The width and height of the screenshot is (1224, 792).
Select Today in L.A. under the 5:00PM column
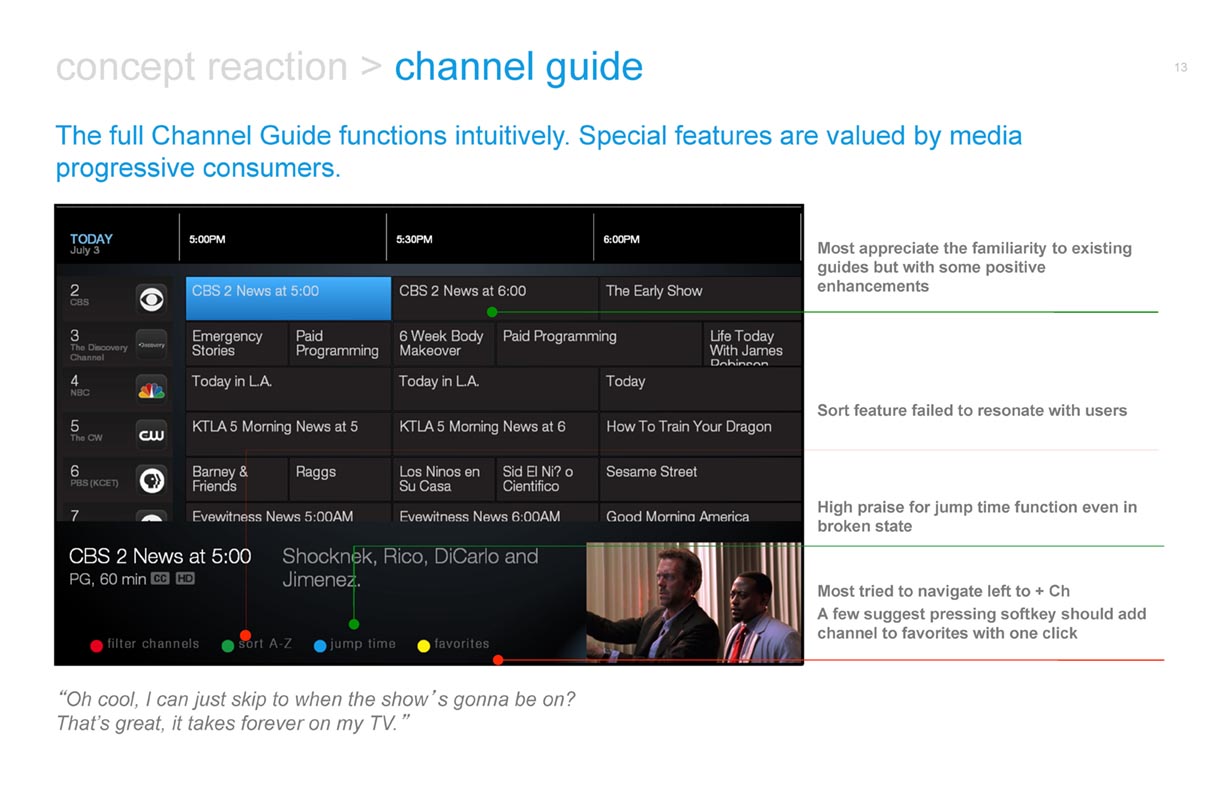(x=288, y=388)
